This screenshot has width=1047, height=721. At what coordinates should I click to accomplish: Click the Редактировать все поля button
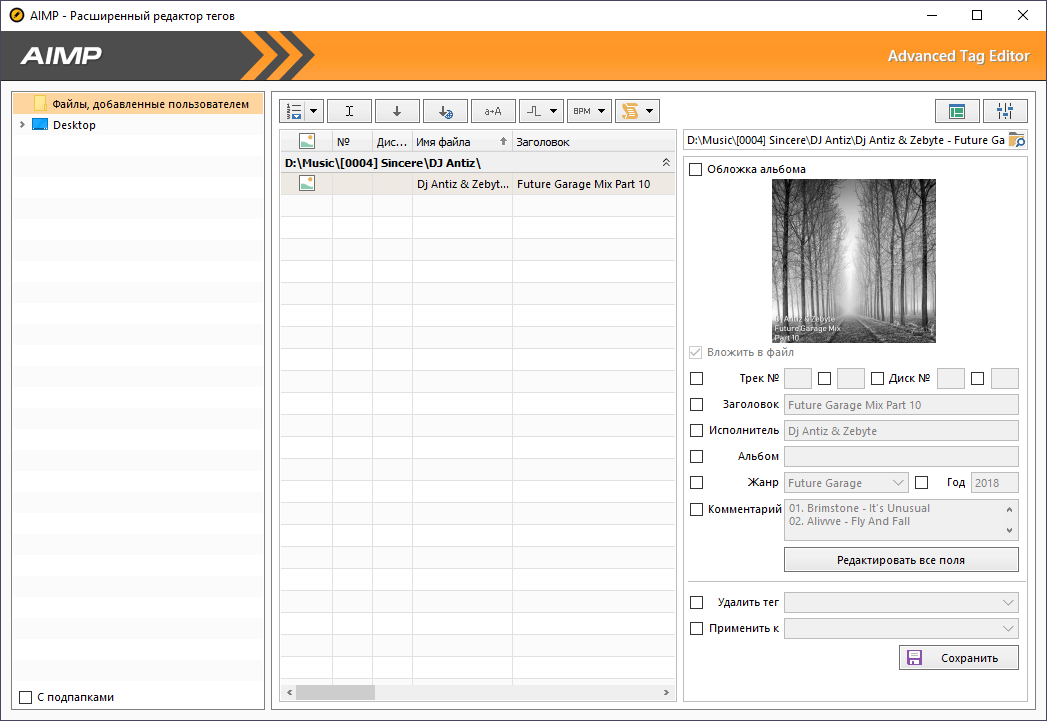[901, 560]
